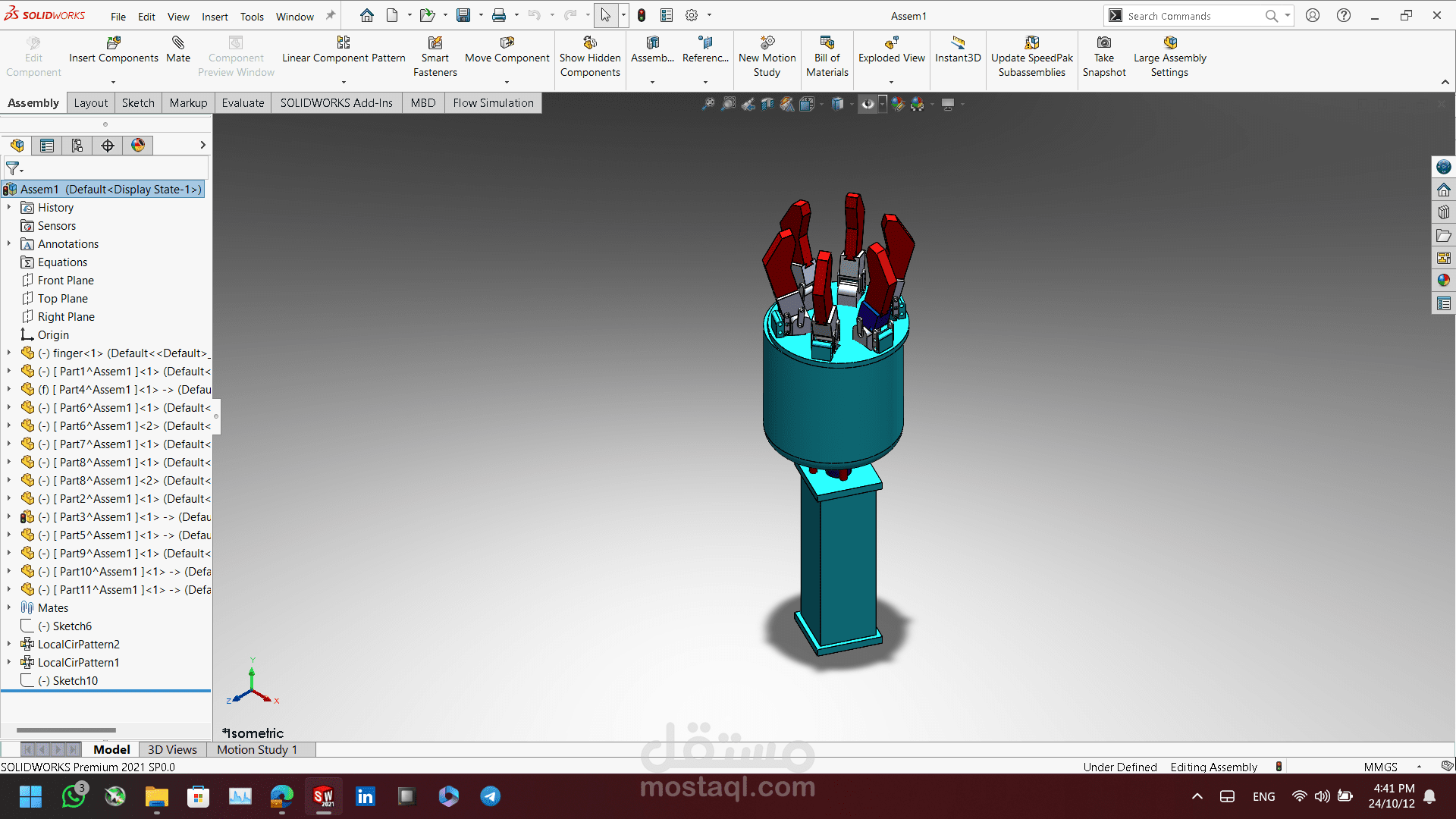
Task: Expand the finger<1> component node
Action: [9, 353]
